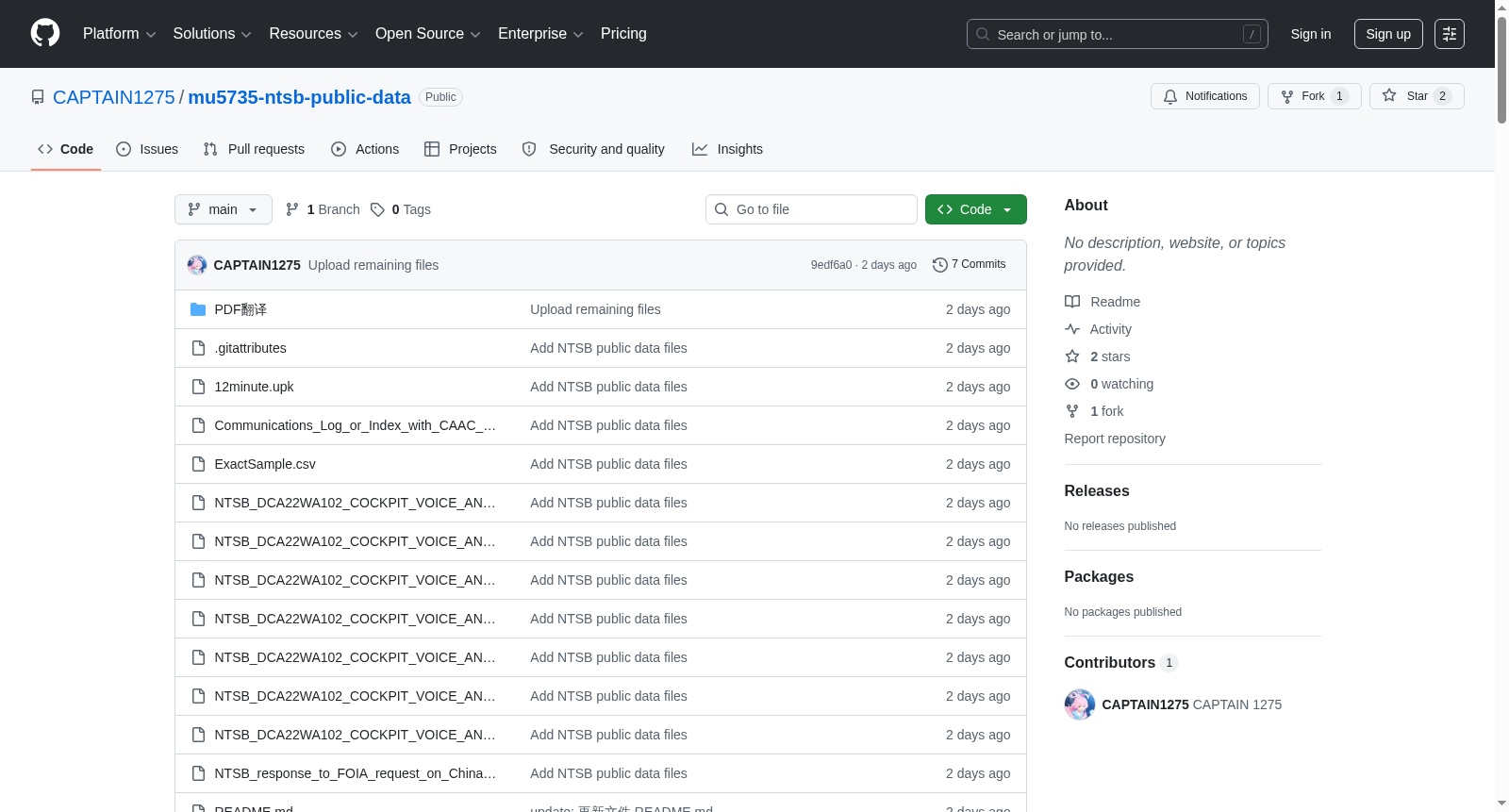This screenshot has height=812, width=1509.
Task: Switch to the Projects tab
Action: (460, 149)
